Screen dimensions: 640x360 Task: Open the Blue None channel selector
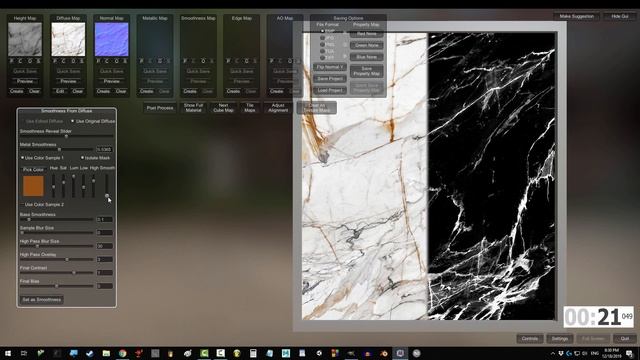tap(367, 57)
